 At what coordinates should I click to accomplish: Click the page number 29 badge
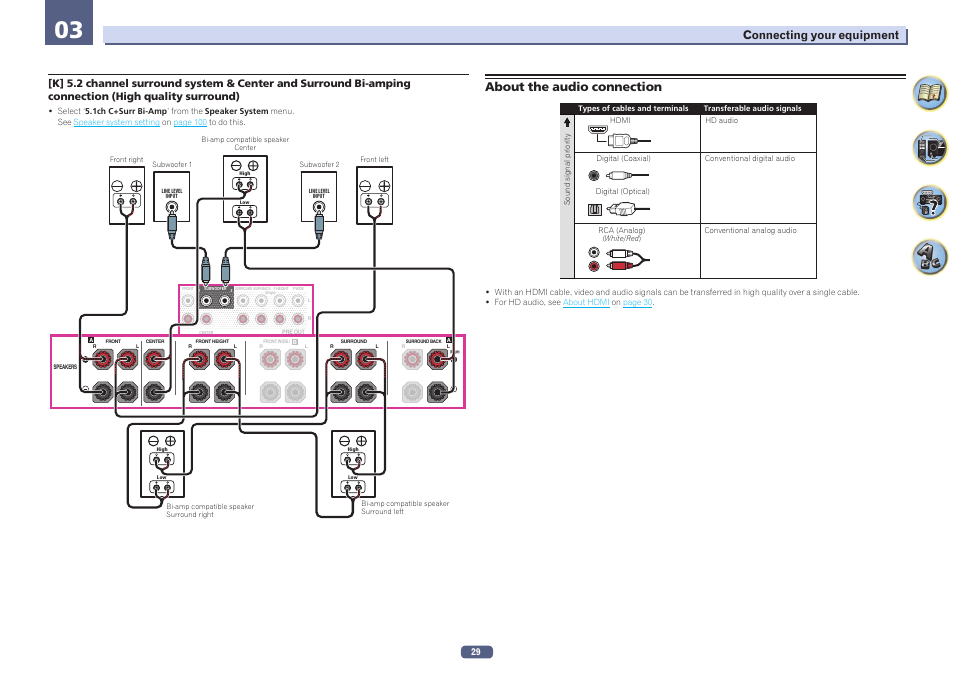pos(476,652)
